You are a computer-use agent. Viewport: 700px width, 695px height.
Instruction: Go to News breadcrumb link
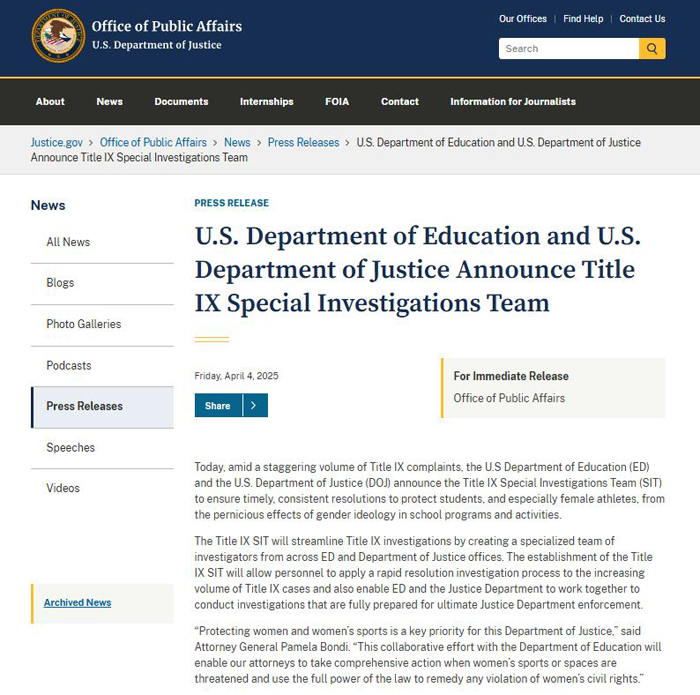coord(237,142)
